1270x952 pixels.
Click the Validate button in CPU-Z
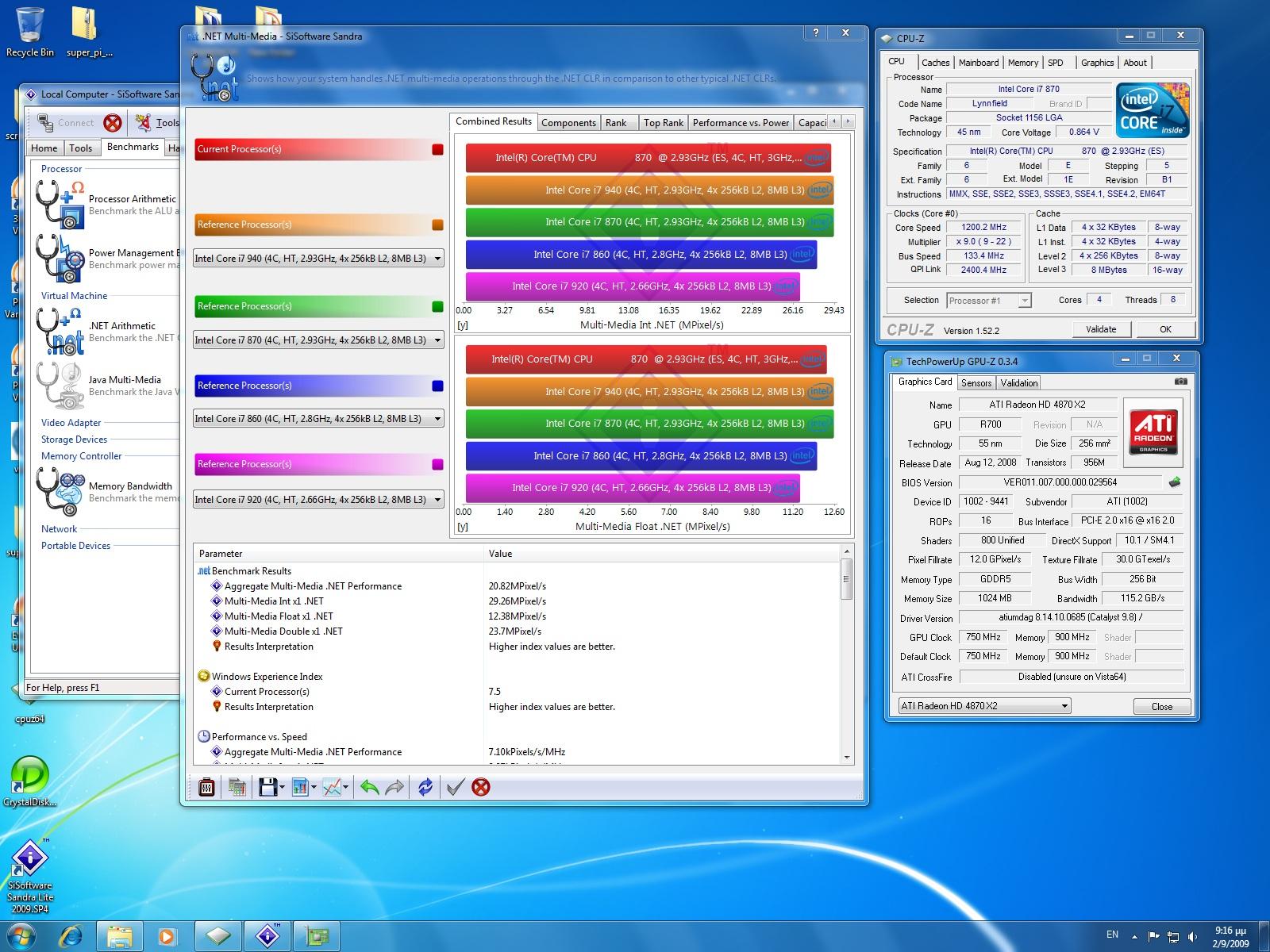click(x=1100, y=329)
